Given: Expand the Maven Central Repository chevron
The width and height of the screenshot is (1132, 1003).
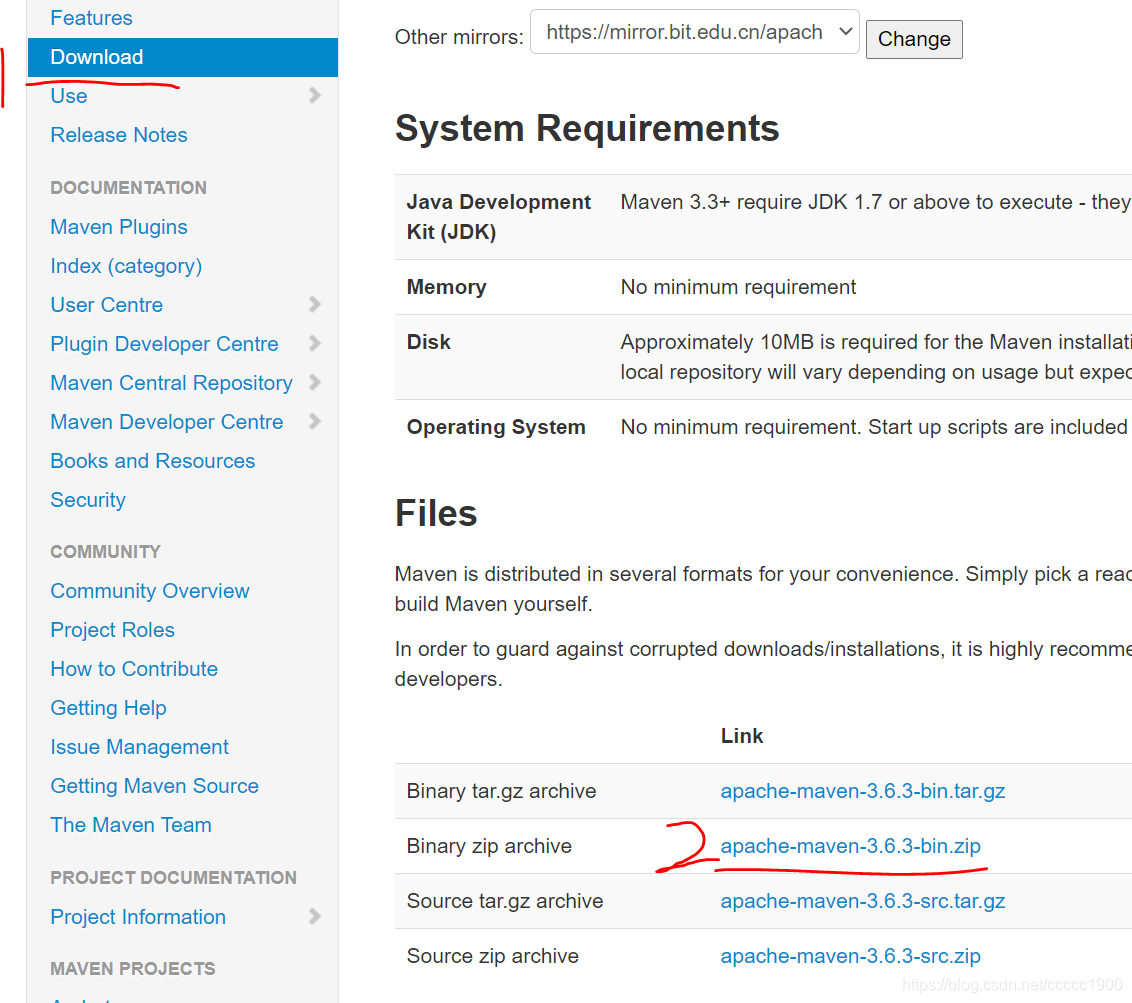Looking at the screenshot, I should 314,382.
